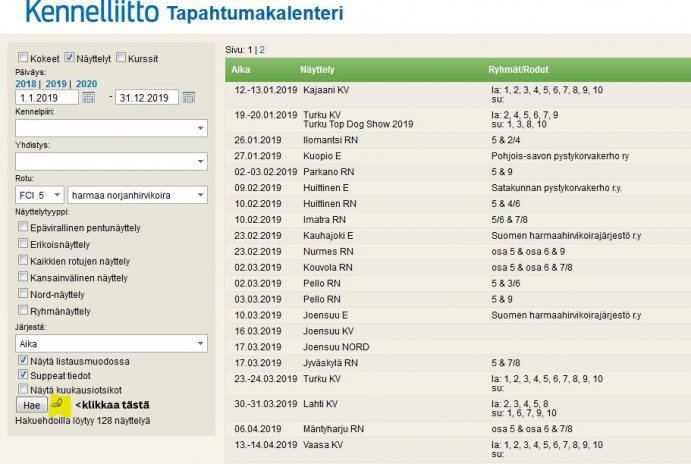Open the FCI 5 group dropdown

[x=40, y=195]
